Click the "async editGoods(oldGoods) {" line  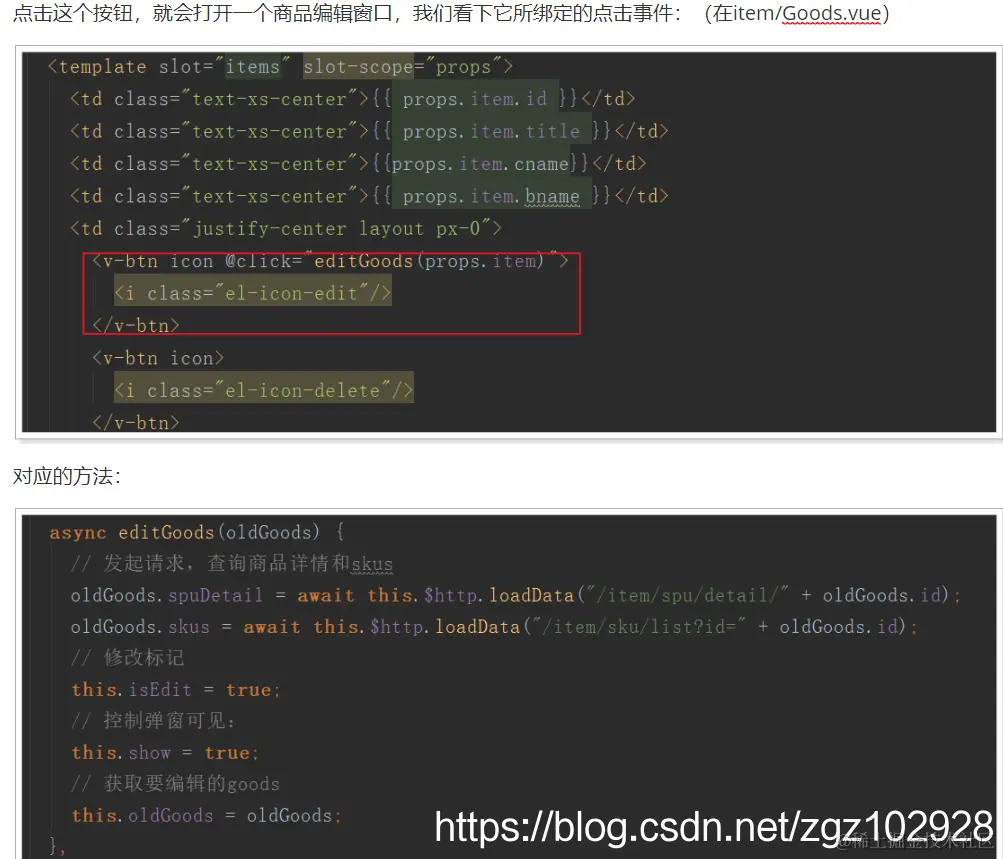[197, 532]
